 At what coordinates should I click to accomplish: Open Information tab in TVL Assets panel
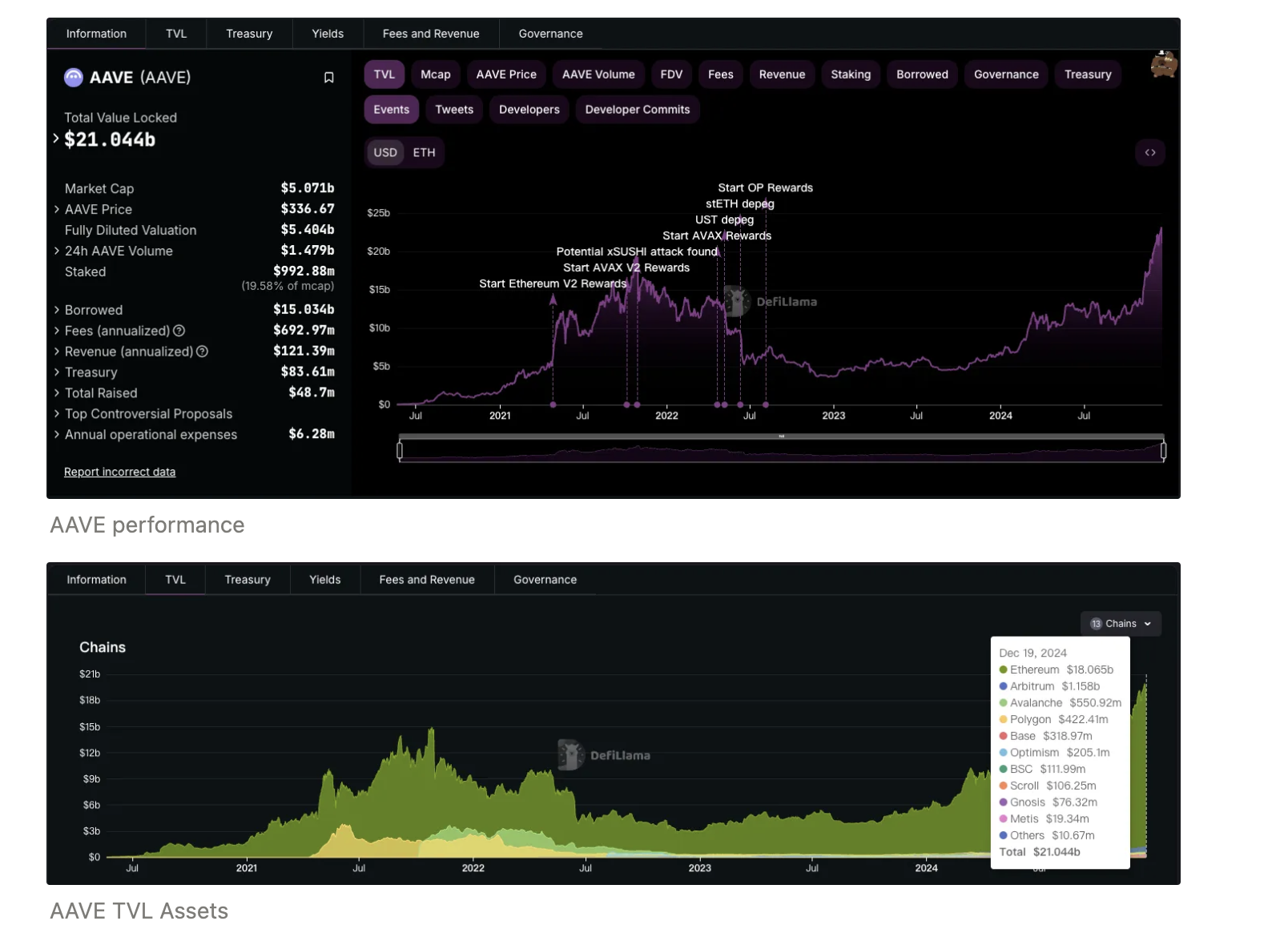(x=96, y=580)
